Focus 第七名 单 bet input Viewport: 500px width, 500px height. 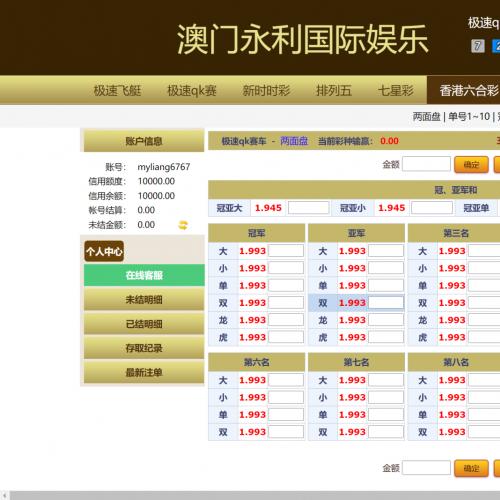(x=386, y=415)
